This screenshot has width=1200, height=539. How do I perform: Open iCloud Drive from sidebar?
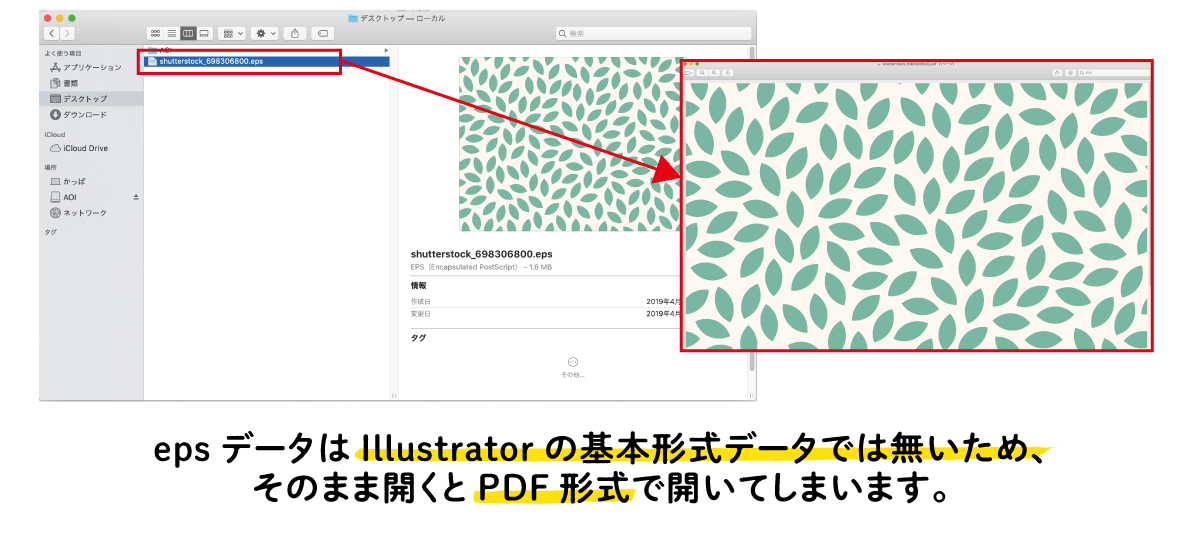tap(85, 148)
